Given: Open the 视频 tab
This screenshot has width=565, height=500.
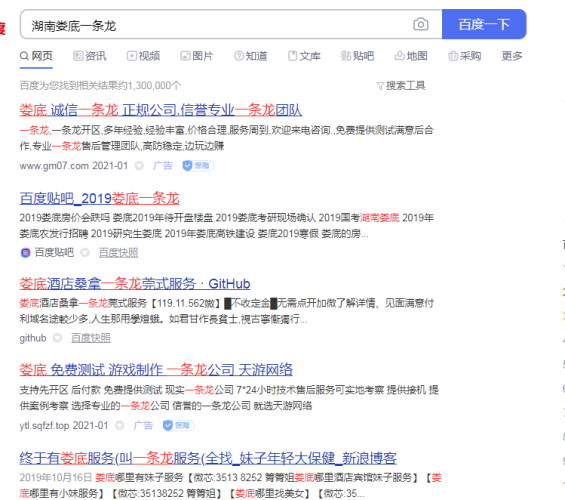Looking at the screenshot, I should coord(143,56).
